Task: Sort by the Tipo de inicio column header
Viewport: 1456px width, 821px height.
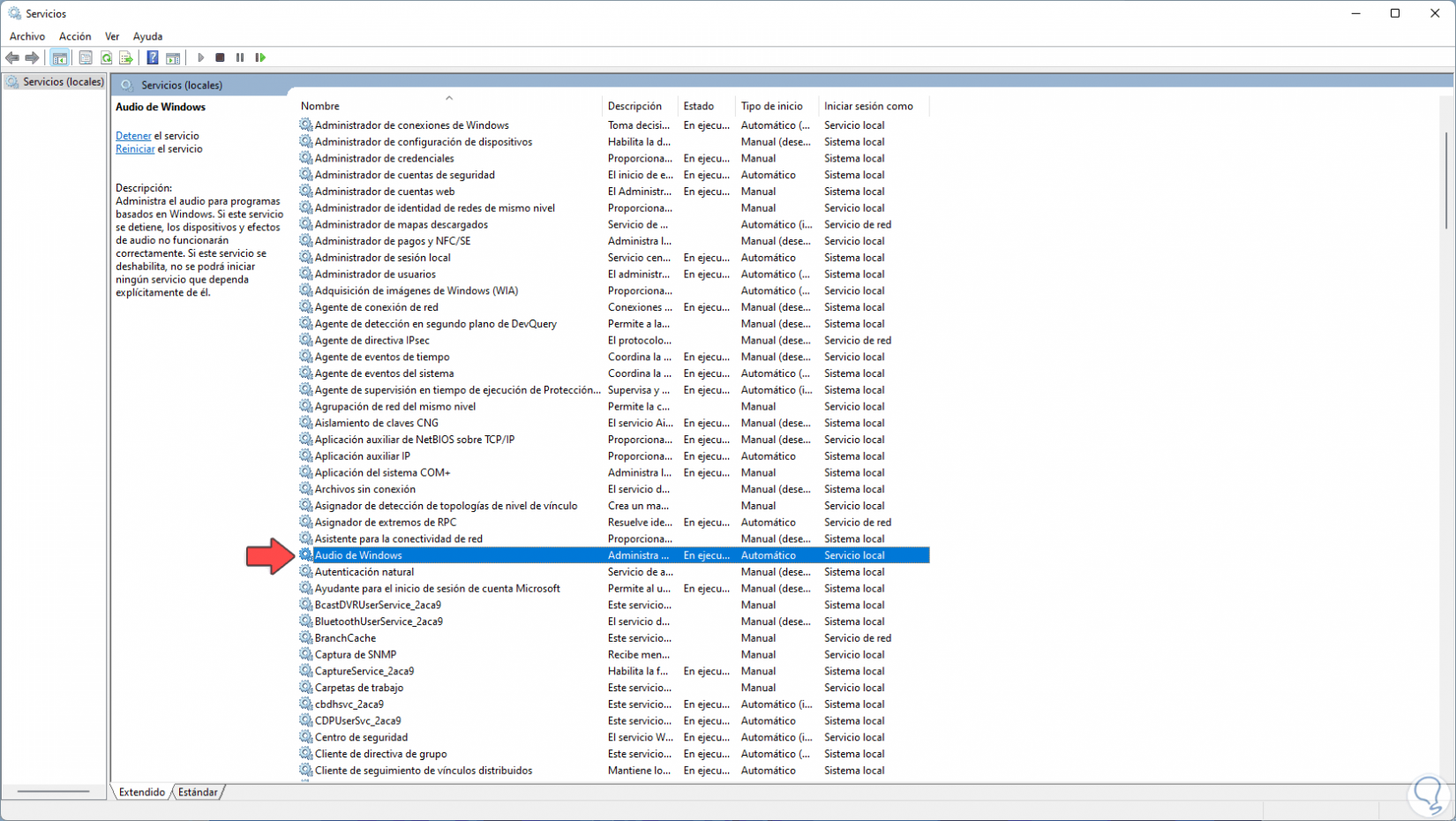Action: coord(777,106)
